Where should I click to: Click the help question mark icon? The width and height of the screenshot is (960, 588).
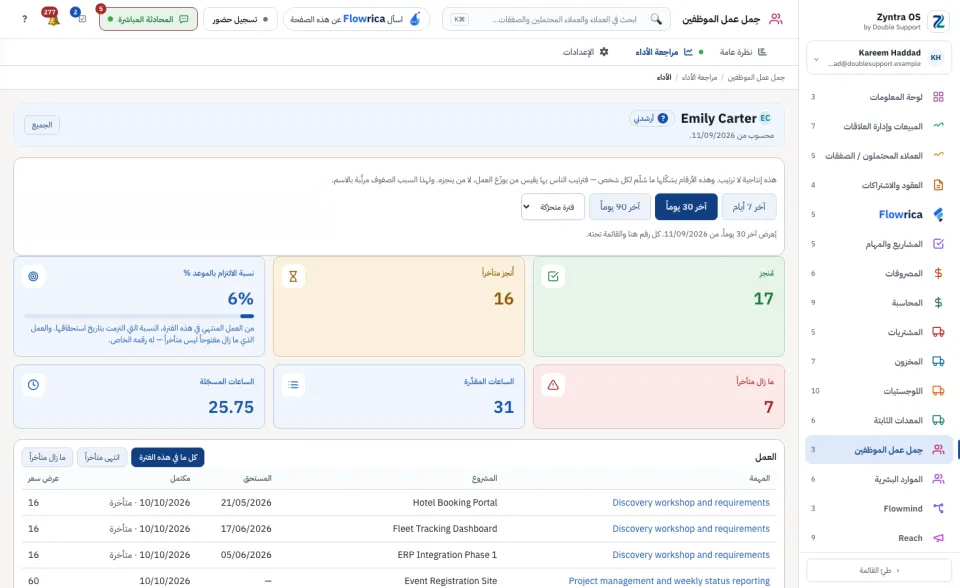pyautogui.click(x=24, y=19)
